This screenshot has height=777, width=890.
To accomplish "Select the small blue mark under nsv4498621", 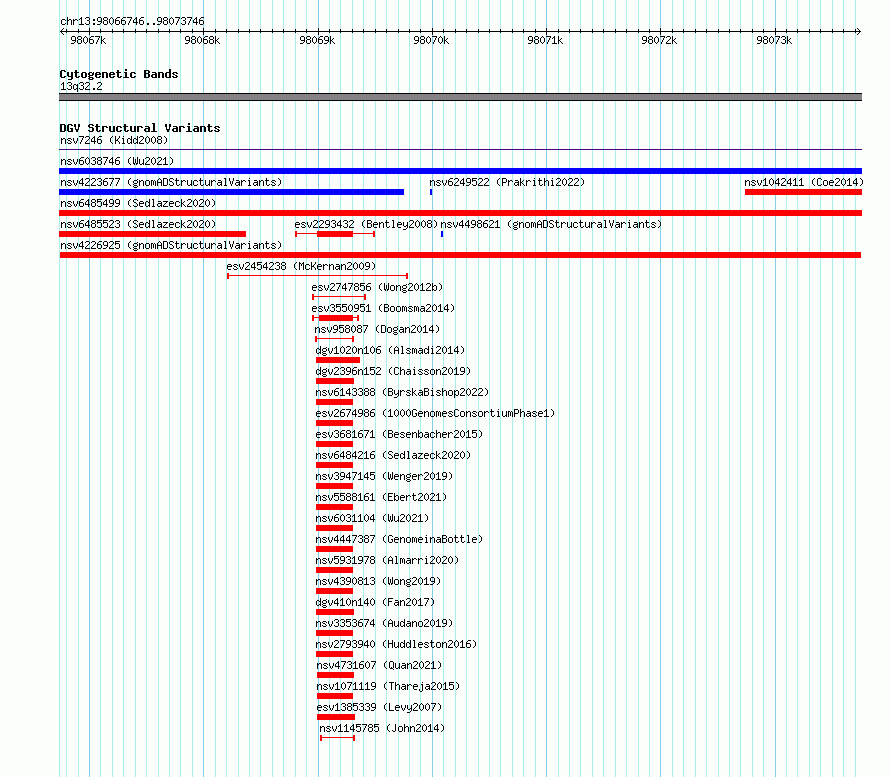I will [x=442, y=234].
